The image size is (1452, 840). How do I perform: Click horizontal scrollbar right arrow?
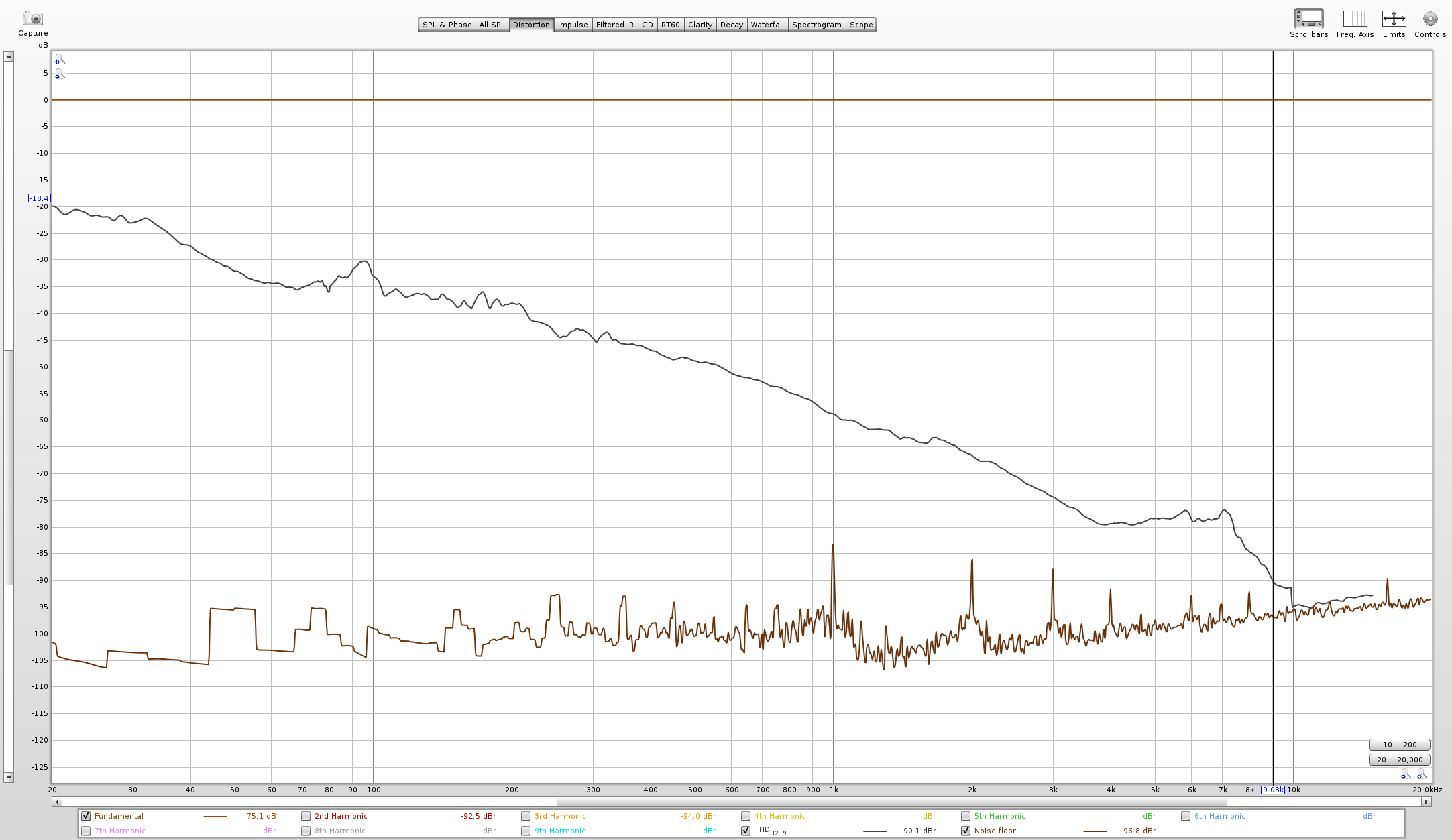[1427, 802]
